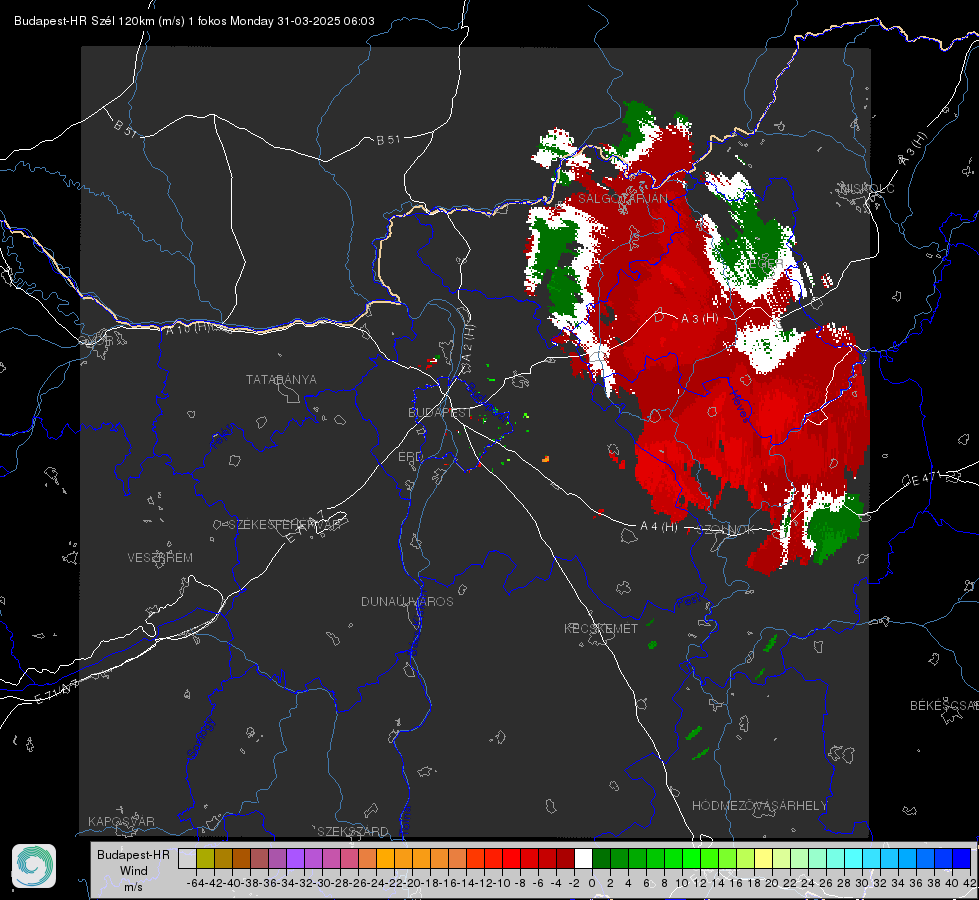Click the DUNAÚJVÁROS city label
This screenshot has width=979, height=900.
pyautogui.click(x=407, y=601)
